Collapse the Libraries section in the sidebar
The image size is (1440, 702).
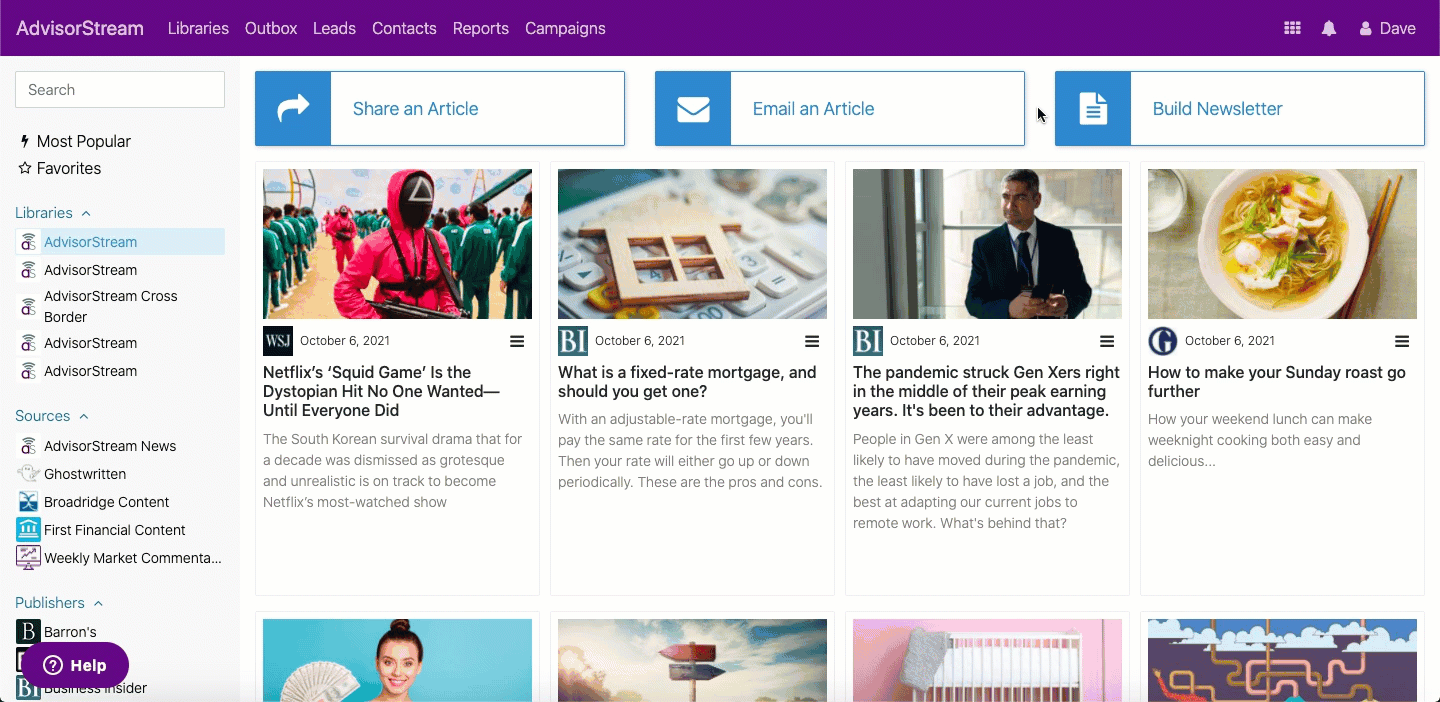click(x=53, y=213)
